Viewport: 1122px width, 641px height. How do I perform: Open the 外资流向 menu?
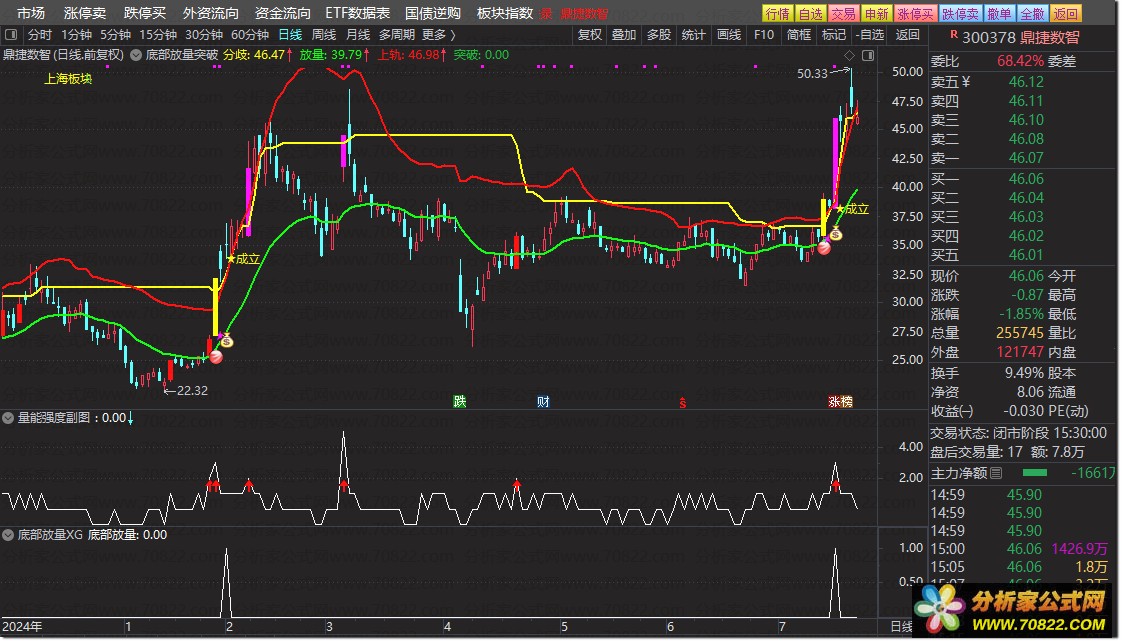click(x=211, y=13)
